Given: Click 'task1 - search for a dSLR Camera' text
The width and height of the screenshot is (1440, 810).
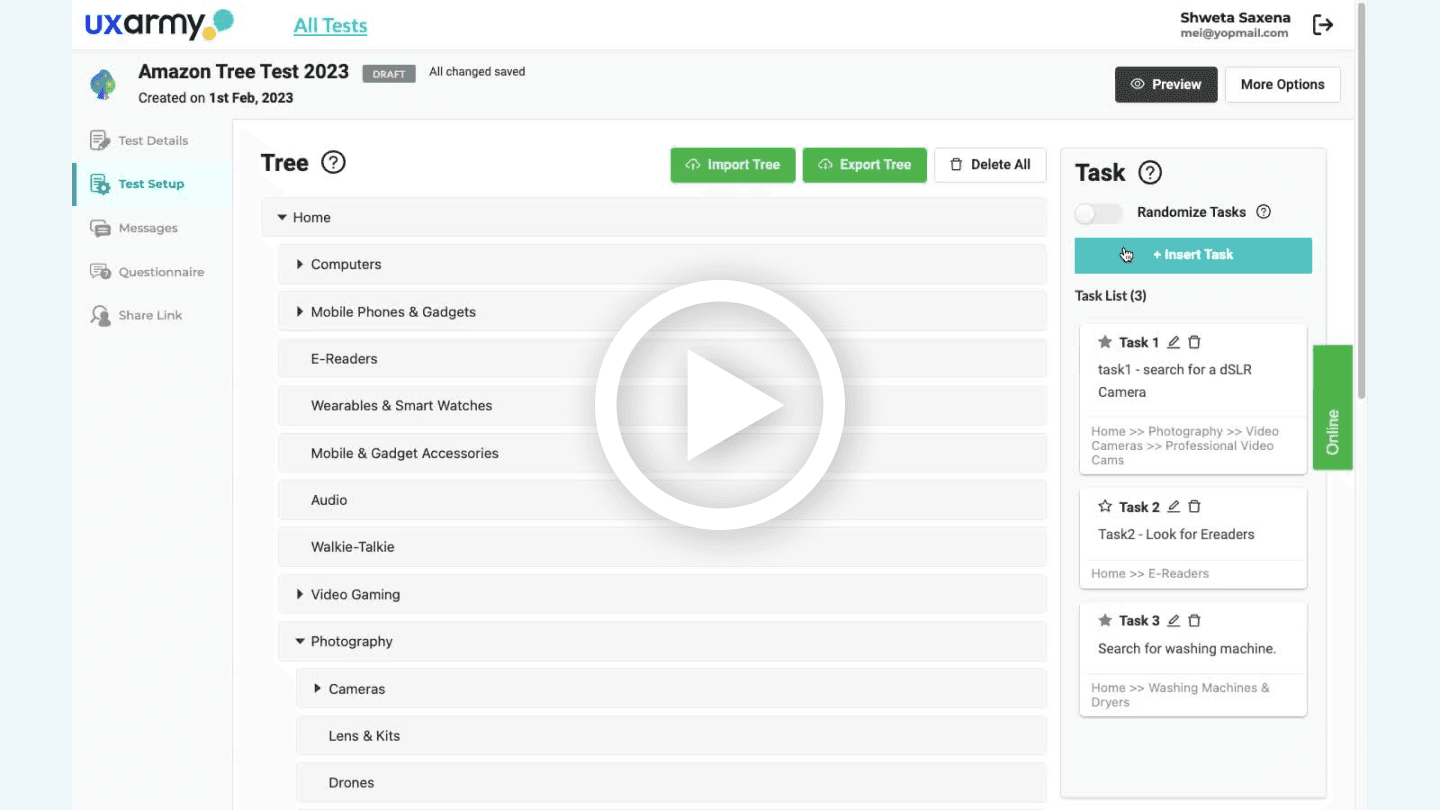Looking at the screenshot, I should click(x=1175, y=381).
